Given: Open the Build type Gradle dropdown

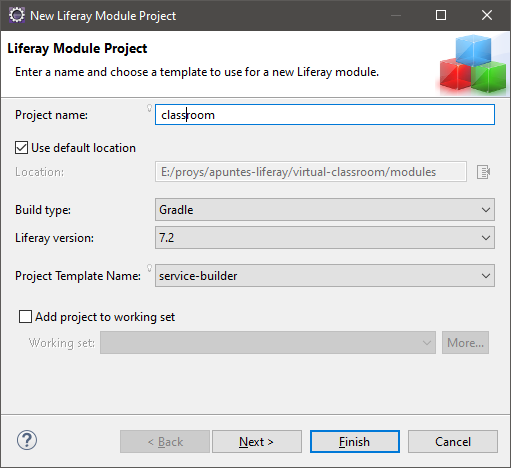Looking at the screenshot, I should 325,210.
